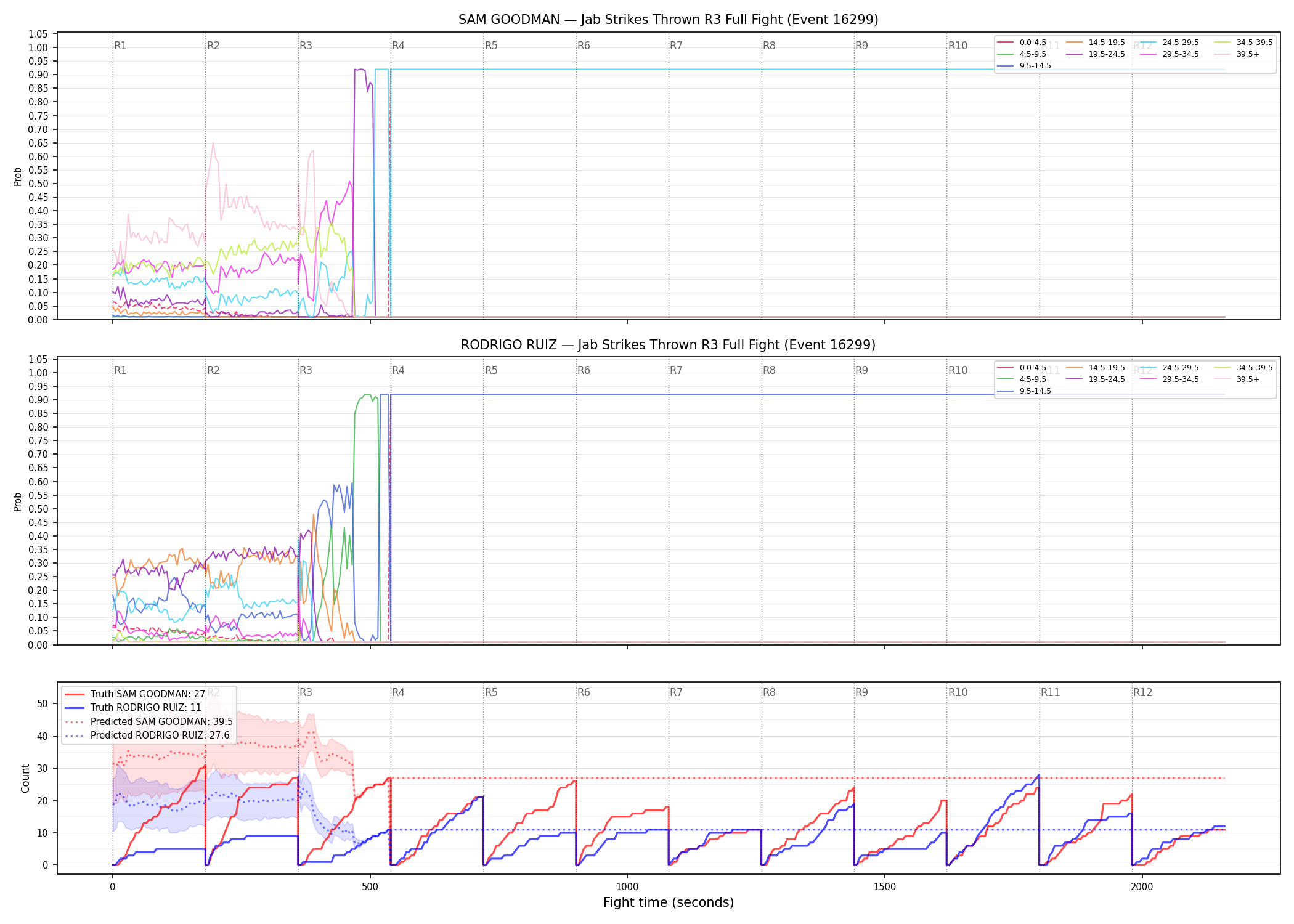Select 24.5-29.5 legend entry in Goodman chart
Screen dimensions: 1294x924
coord(1170,43)
